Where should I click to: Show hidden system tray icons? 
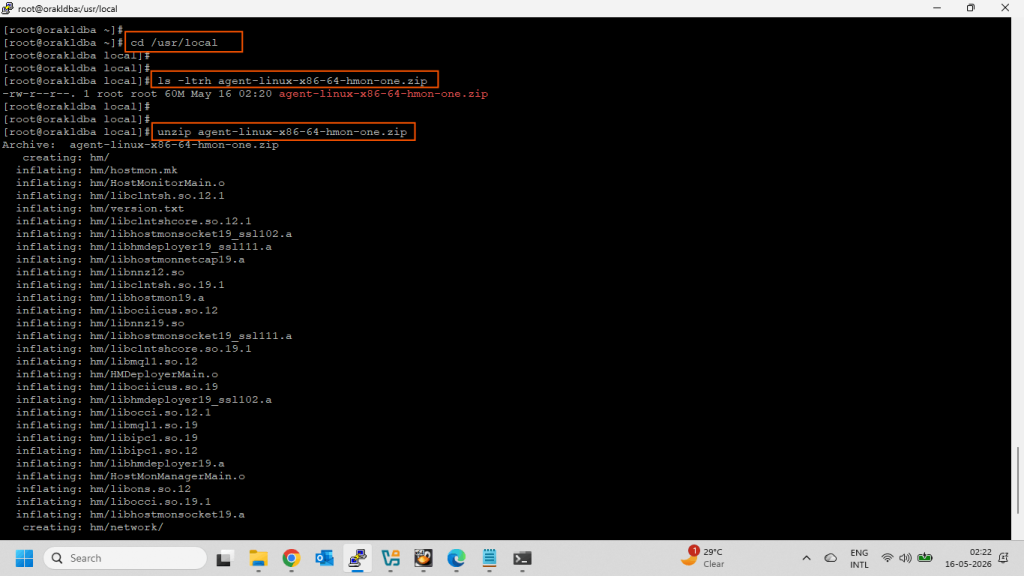[807, 558]
